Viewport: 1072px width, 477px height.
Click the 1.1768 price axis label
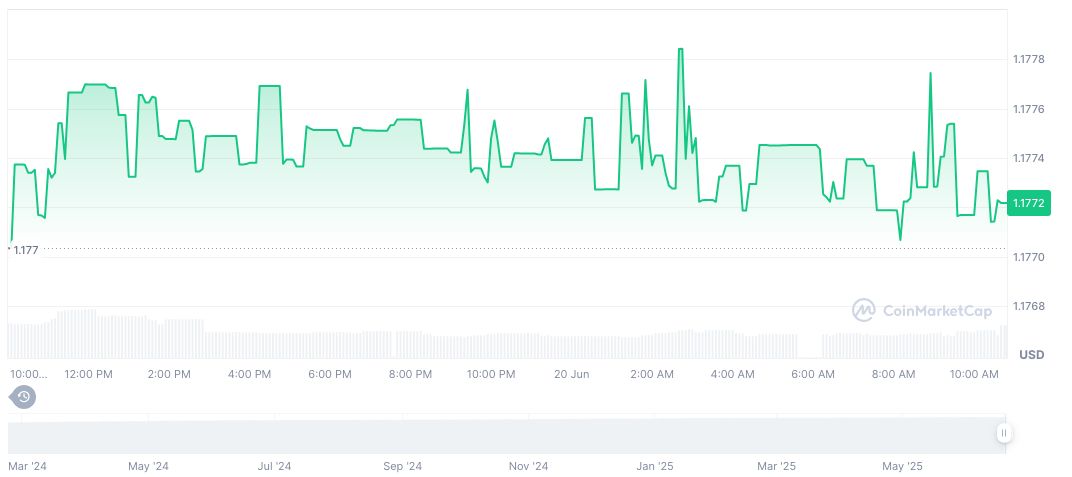click(1029, 306)
